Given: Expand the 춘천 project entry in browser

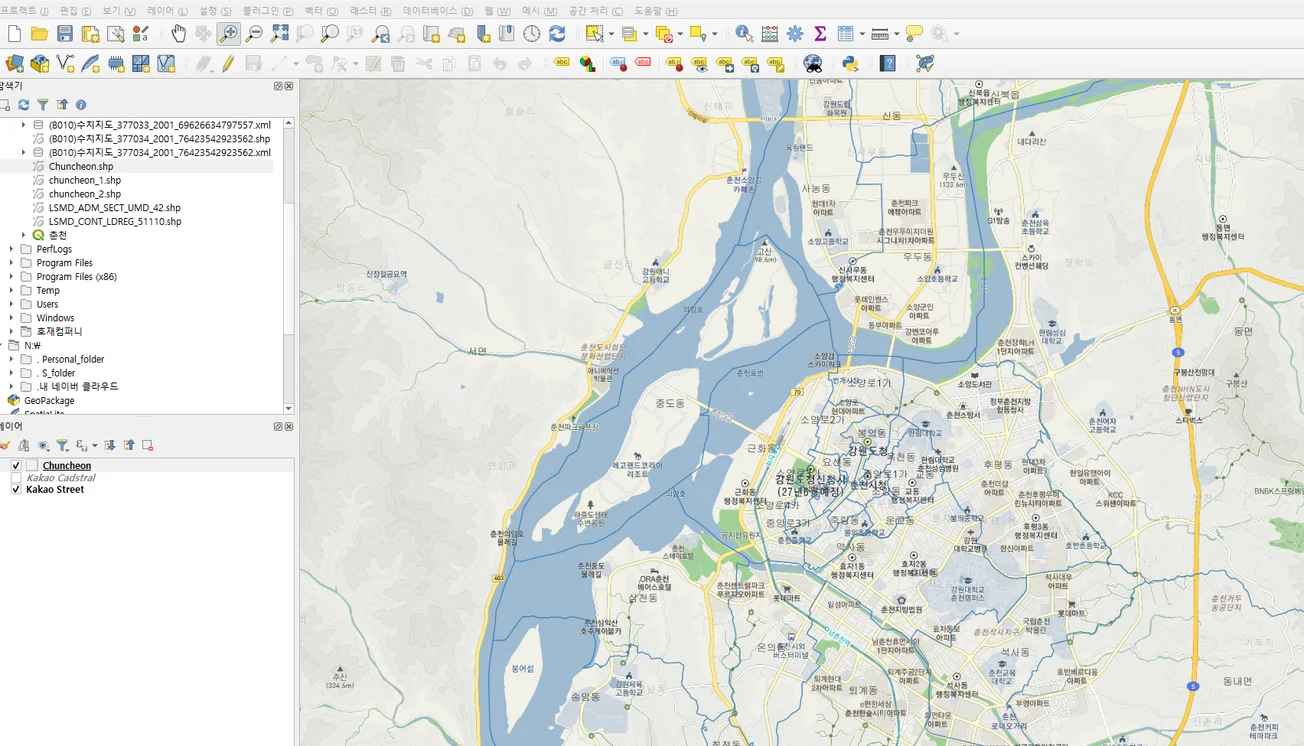Looking at the screenshot, I should pyautogui.click(x=23, y=235).
